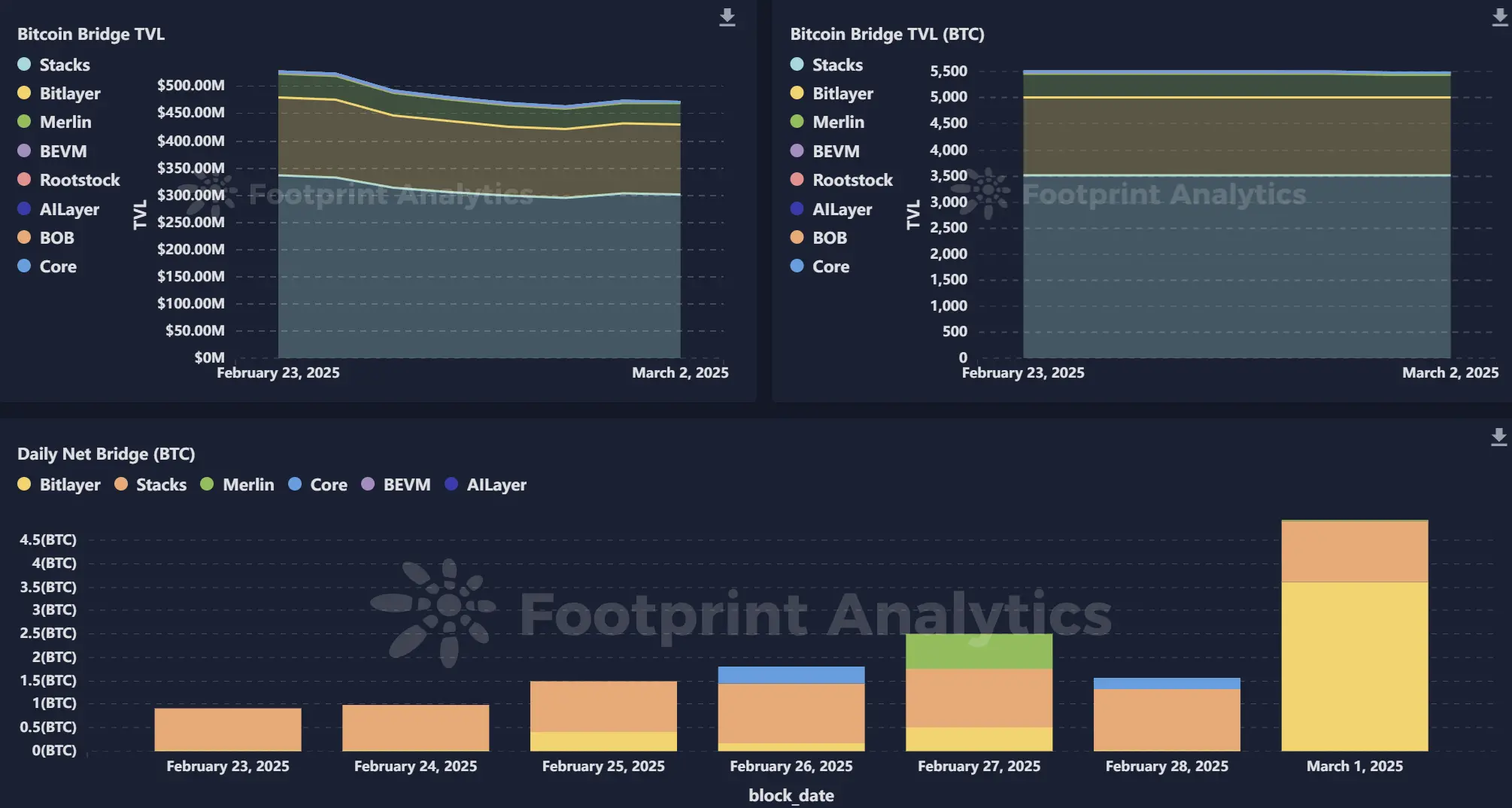This screenshot has height=808, width=1512.
Task: Click the blue Core segment on February 26
Action: click(791, 675)
